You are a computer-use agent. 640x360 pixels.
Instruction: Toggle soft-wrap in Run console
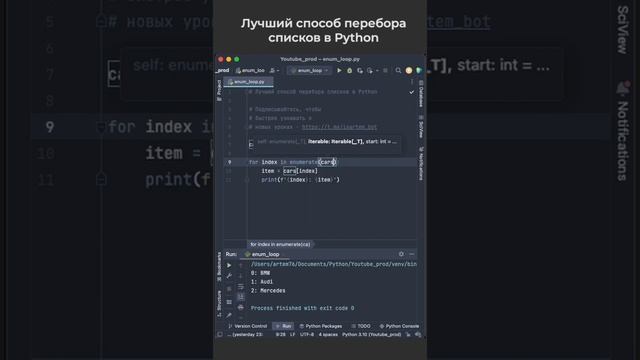241,287
